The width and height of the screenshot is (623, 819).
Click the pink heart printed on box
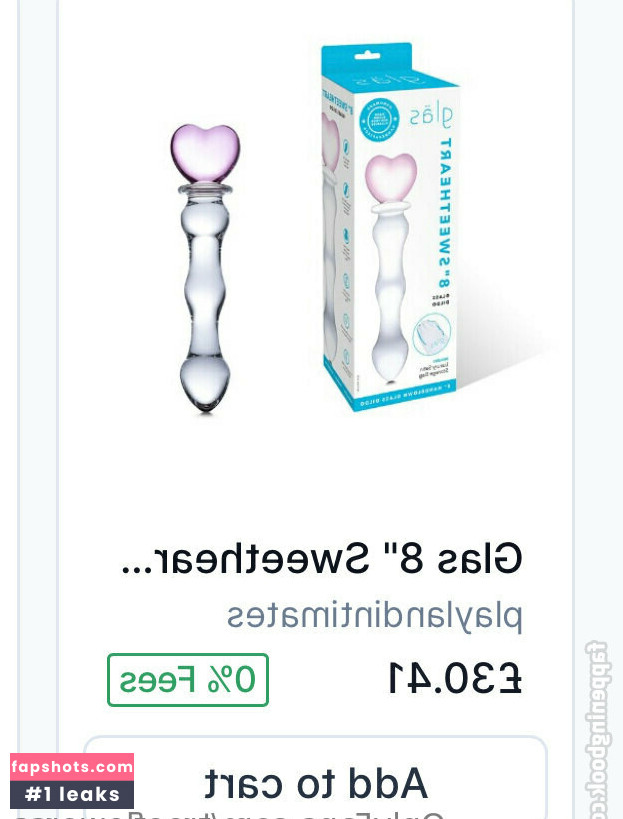click(x=392, y=178)
